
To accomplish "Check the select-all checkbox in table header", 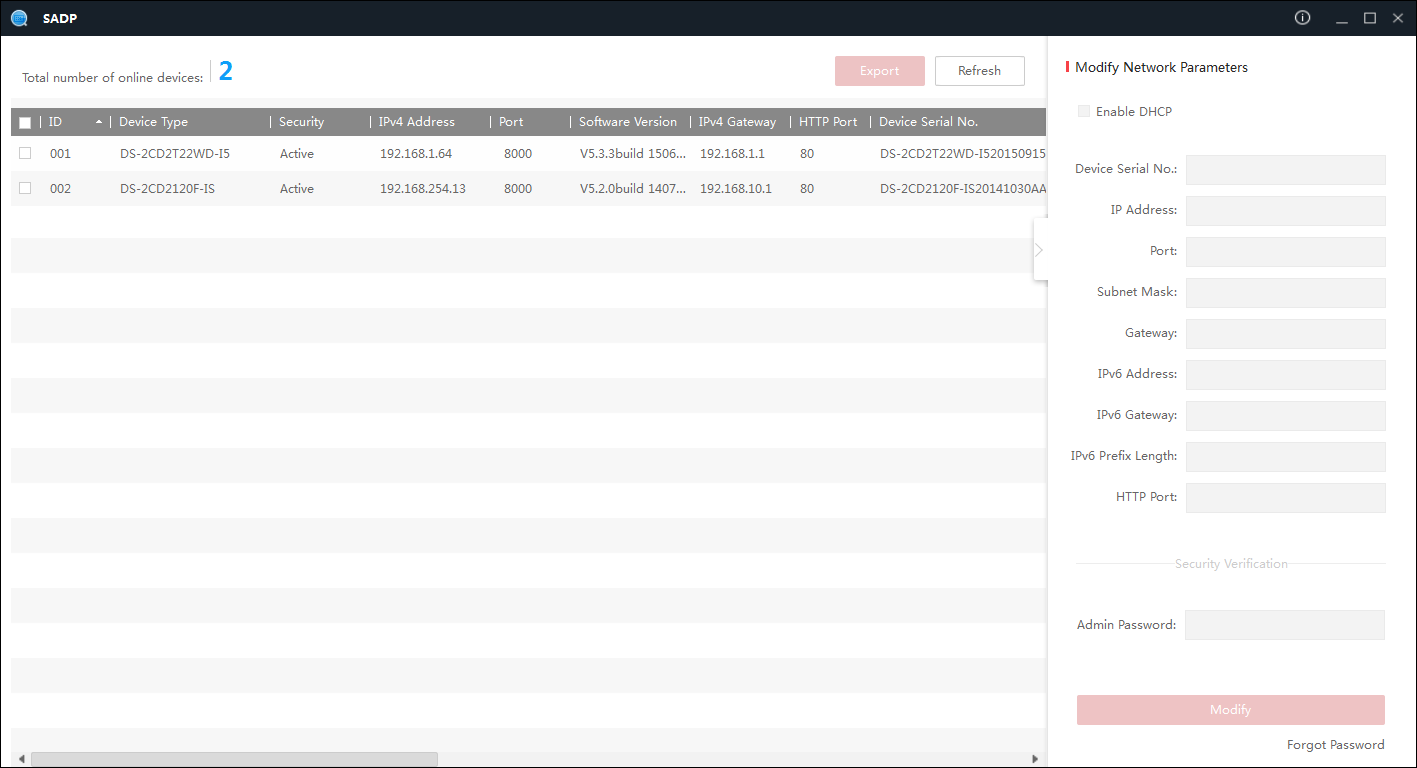I will [x=25, y=121].
